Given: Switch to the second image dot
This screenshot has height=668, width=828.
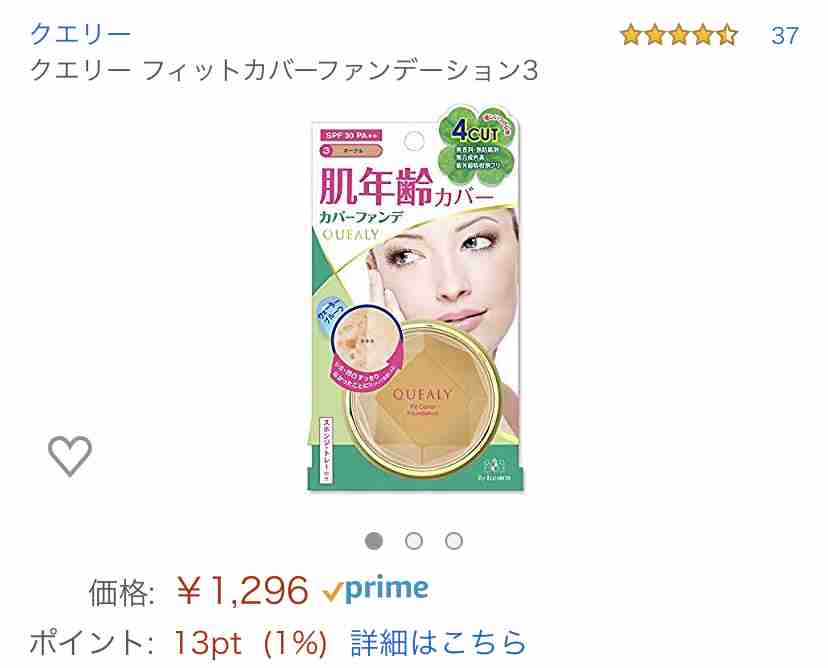Looking at the screenshot, I should 414,541.
